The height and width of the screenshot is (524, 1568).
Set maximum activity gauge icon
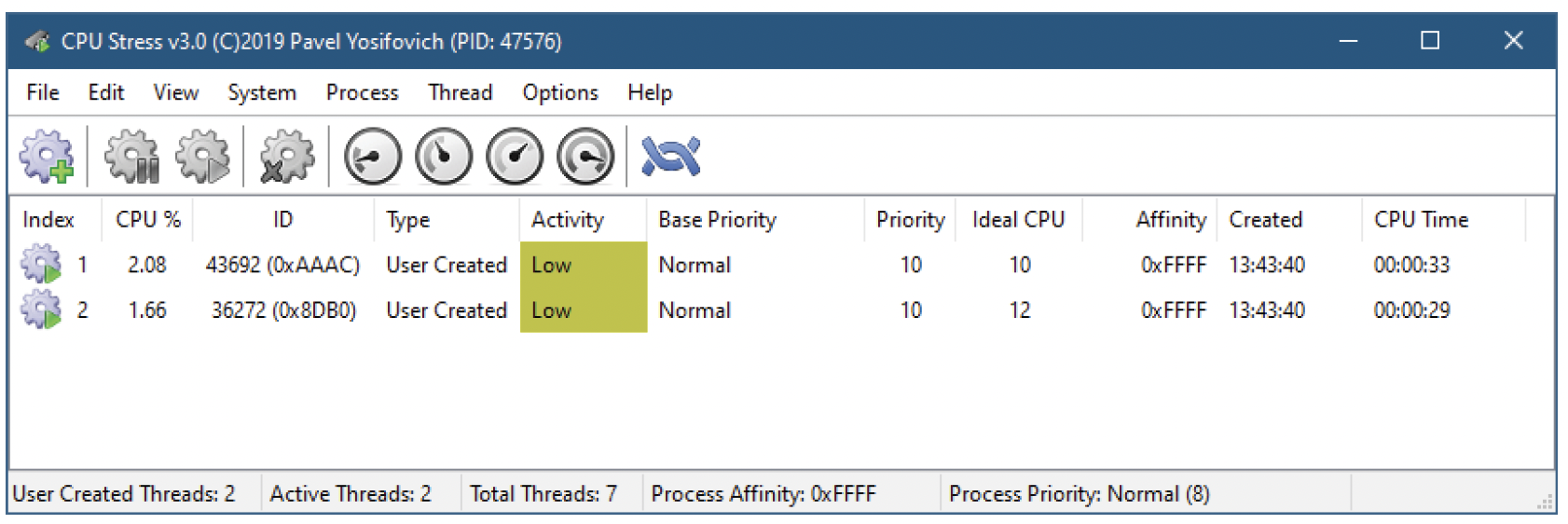(x=585, y=156)
